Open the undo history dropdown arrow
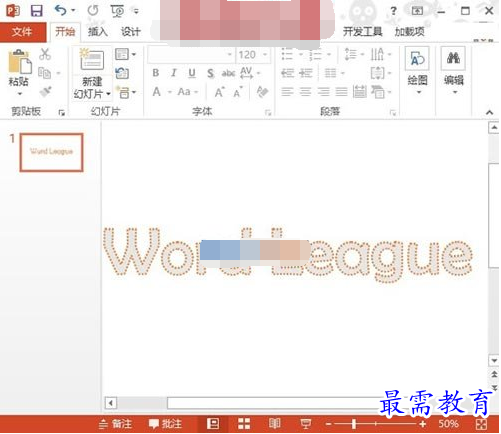This screenshot has width=501, height=434. 73,11
